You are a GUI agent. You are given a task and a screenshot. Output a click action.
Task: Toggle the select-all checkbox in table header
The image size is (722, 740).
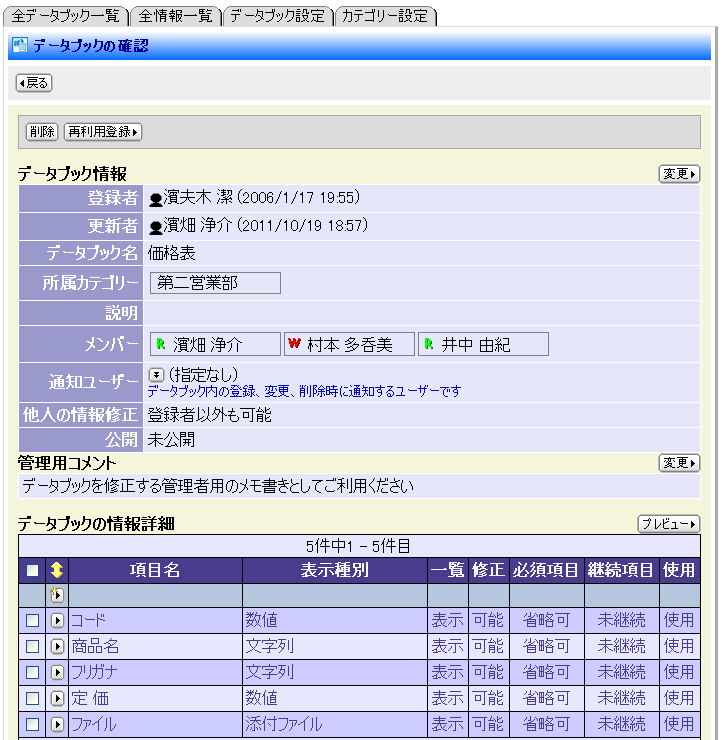32,570
